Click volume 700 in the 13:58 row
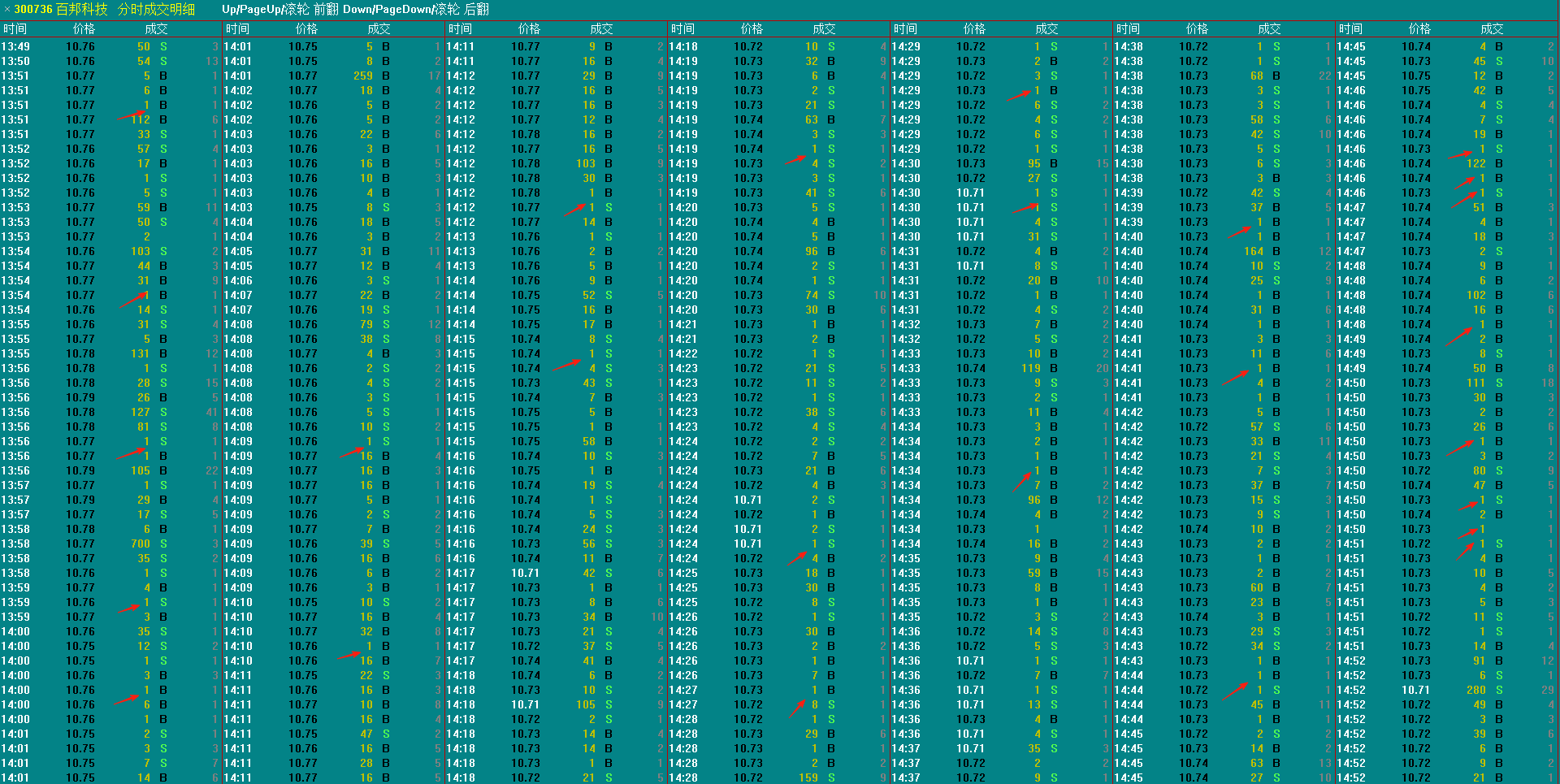 141,544
